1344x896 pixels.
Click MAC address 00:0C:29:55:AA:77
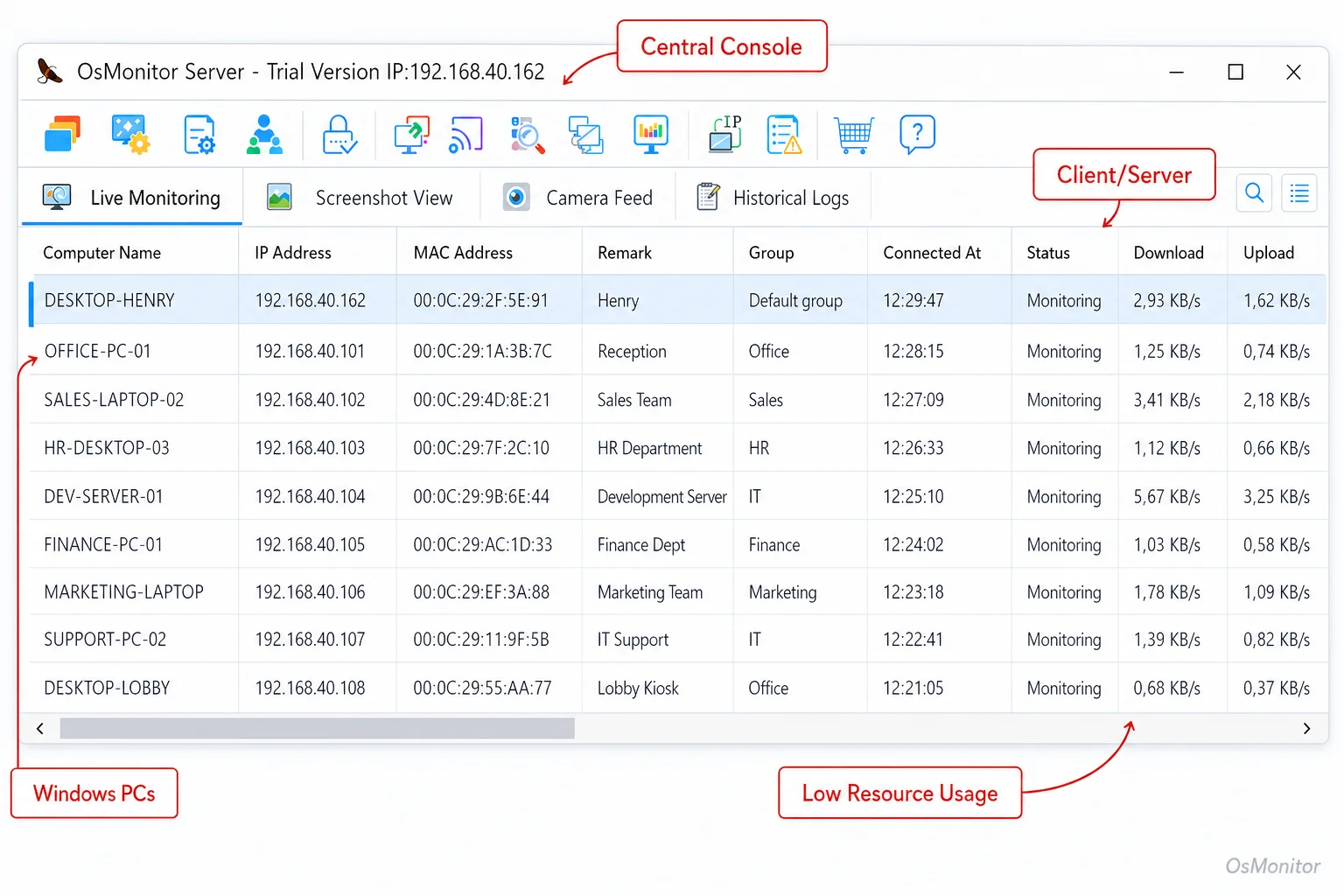(x=482, y=688)
